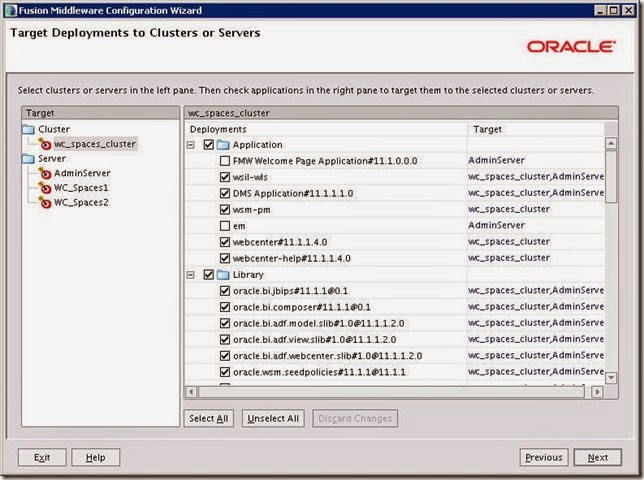Click horizontal scrollbar right arrow

coord(597,392)
